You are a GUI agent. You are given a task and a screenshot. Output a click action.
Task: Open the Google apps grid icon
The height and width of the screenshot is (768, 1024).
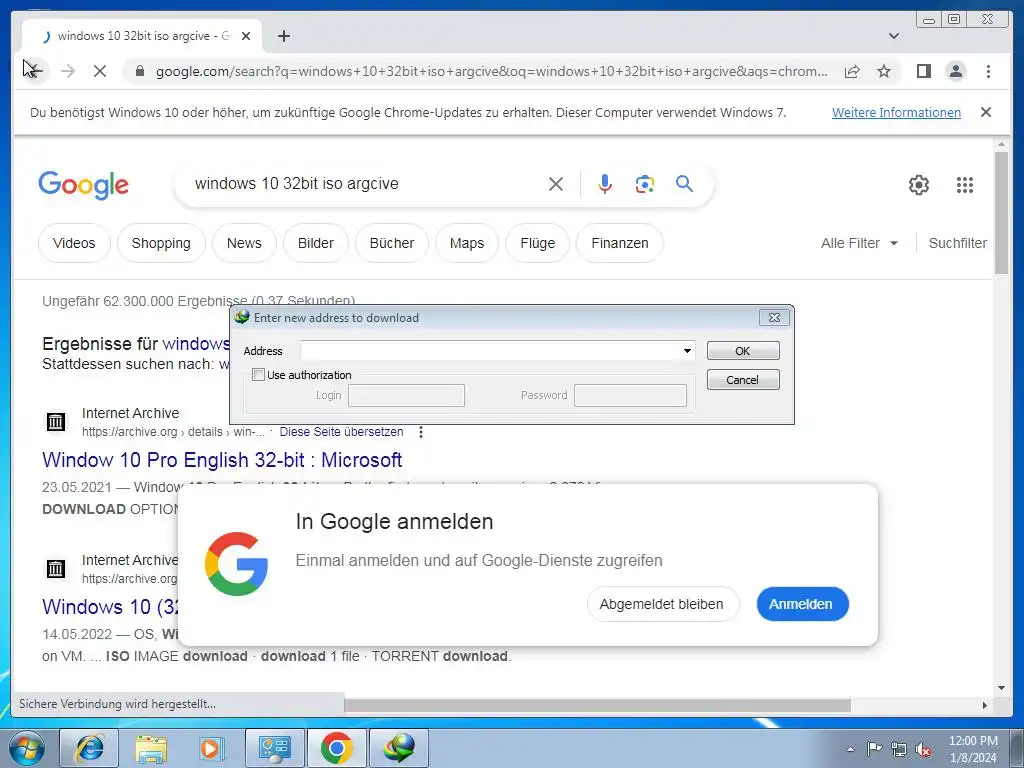[x=965, y=185]
